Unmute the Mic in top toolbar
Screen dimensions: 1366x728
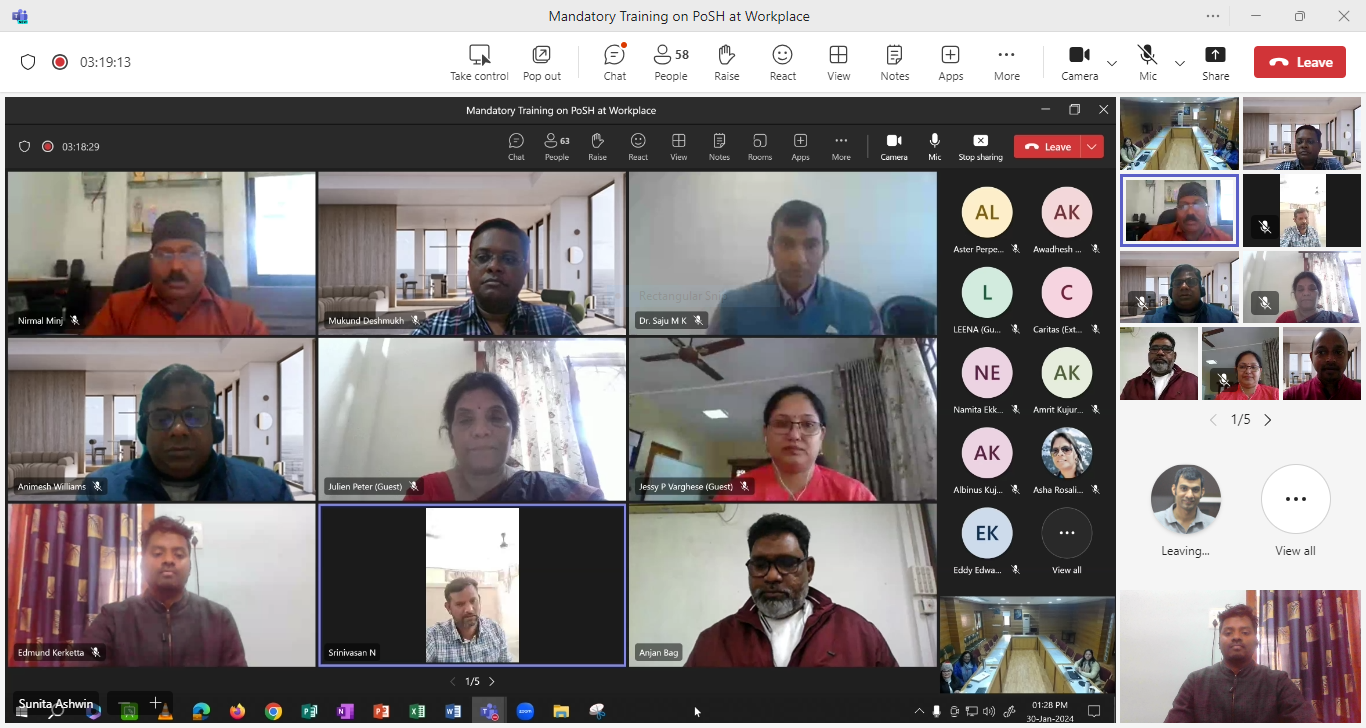pos(1148,62)
